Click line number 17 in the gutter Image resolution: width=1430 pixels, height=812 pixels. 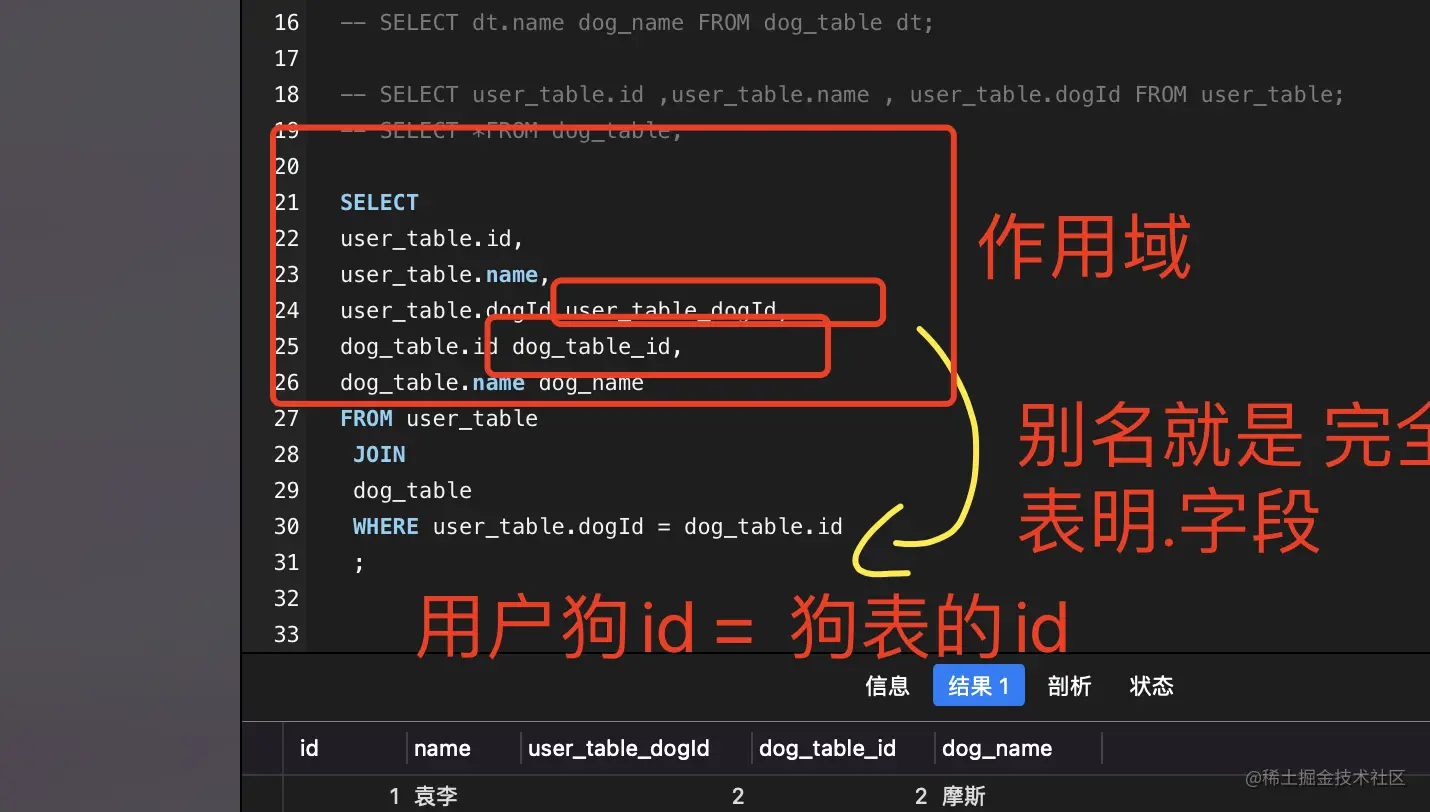286,58
